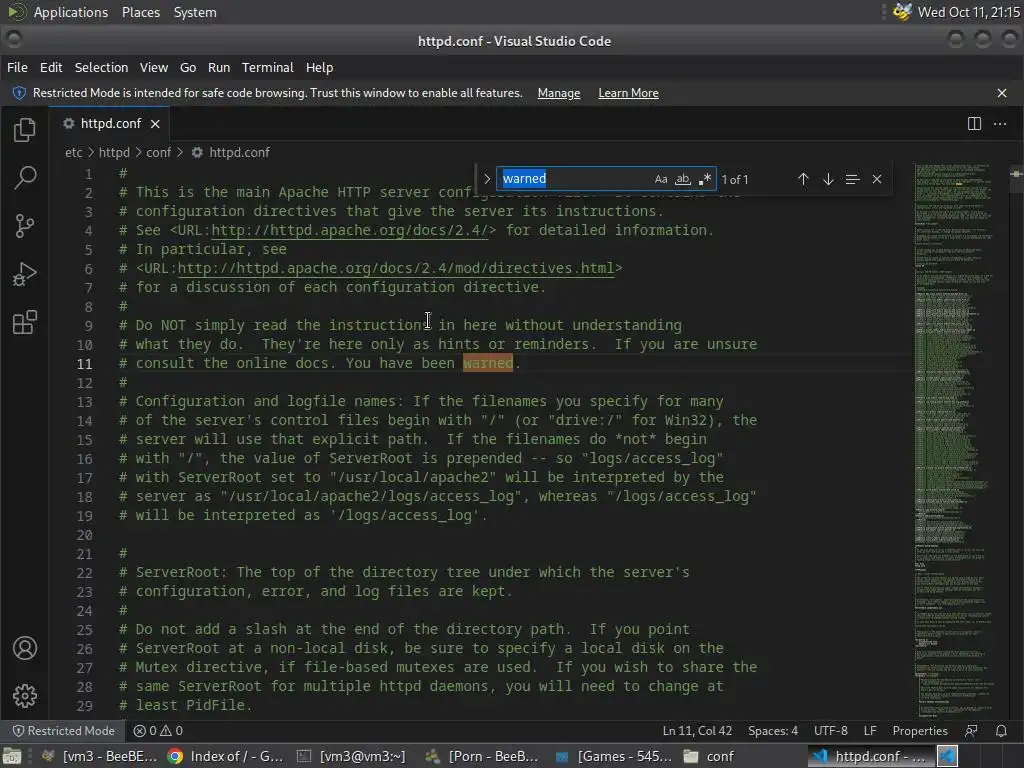Open the System menu in top panel
Screen dimensions: 1024x768
[195, 12]
